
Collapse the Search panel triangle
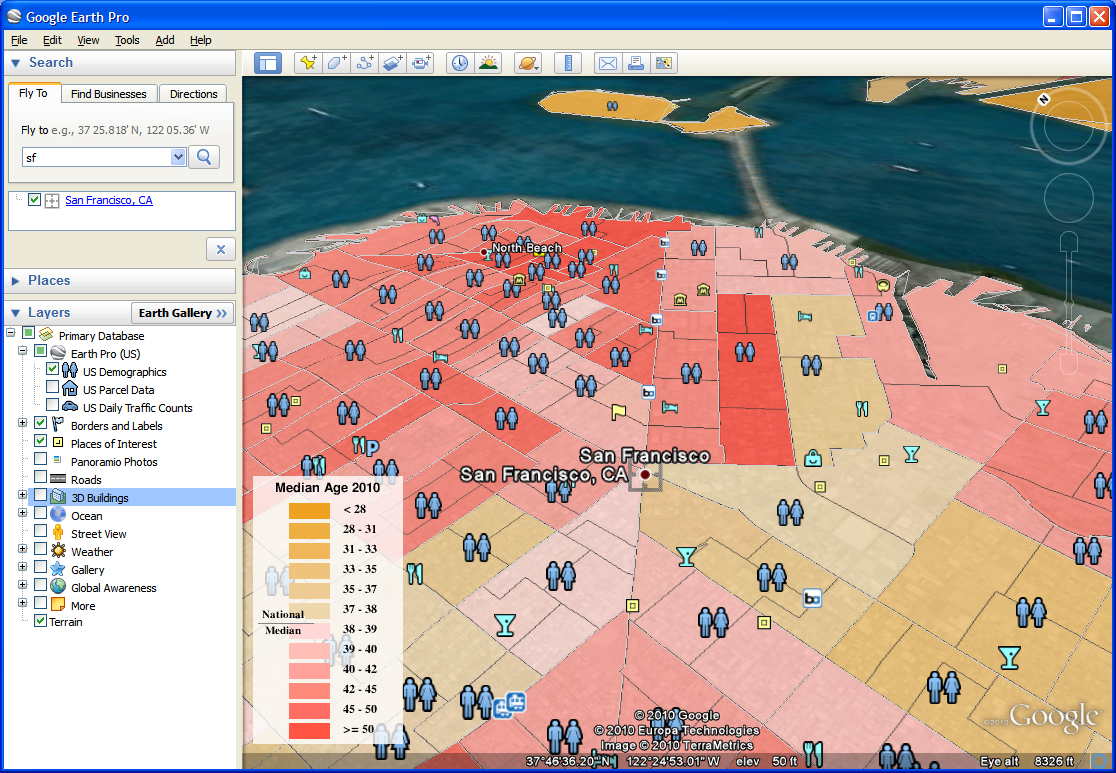pos(16,63)
